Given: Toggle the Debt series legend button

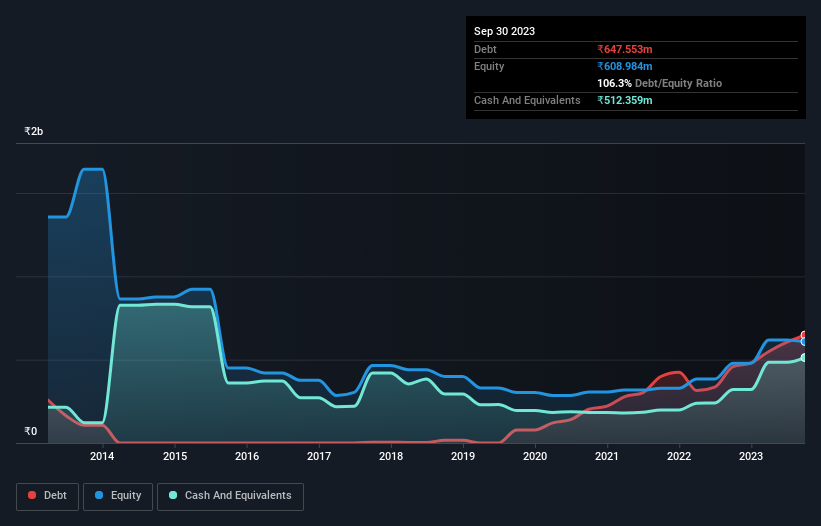Looking at the screenshot, I should tap(47, 496).
